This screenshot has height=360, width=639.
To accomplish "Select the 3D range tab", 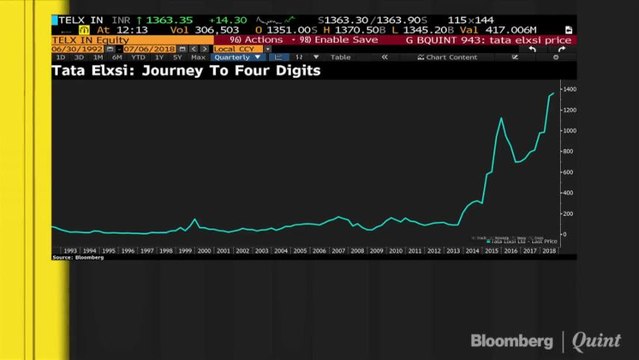I will [79, 57].
